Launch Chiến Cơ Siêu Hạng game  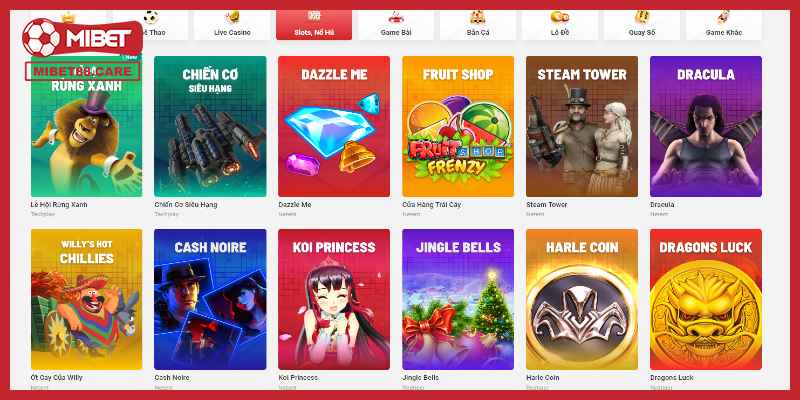point(210,126)
